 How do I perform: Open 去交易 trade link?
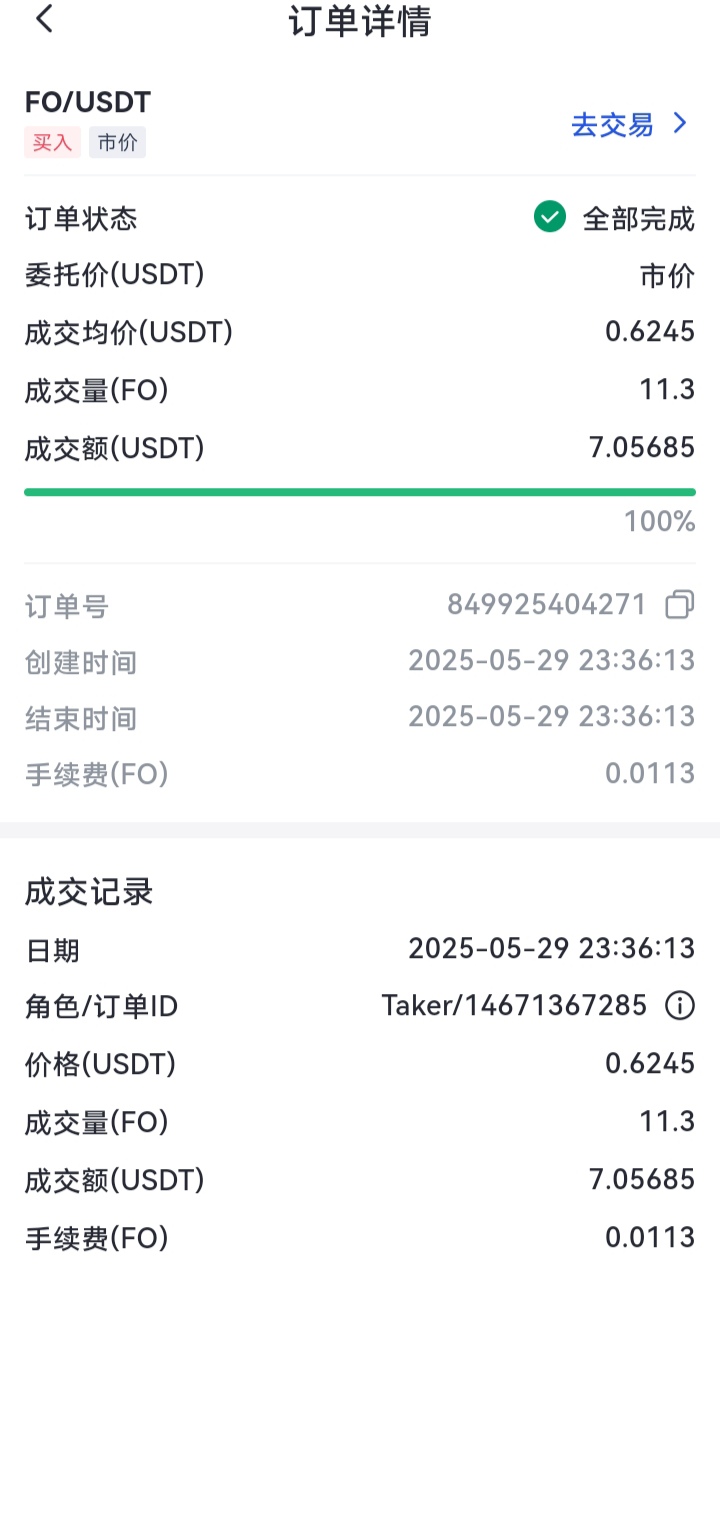tap(612, 124)
